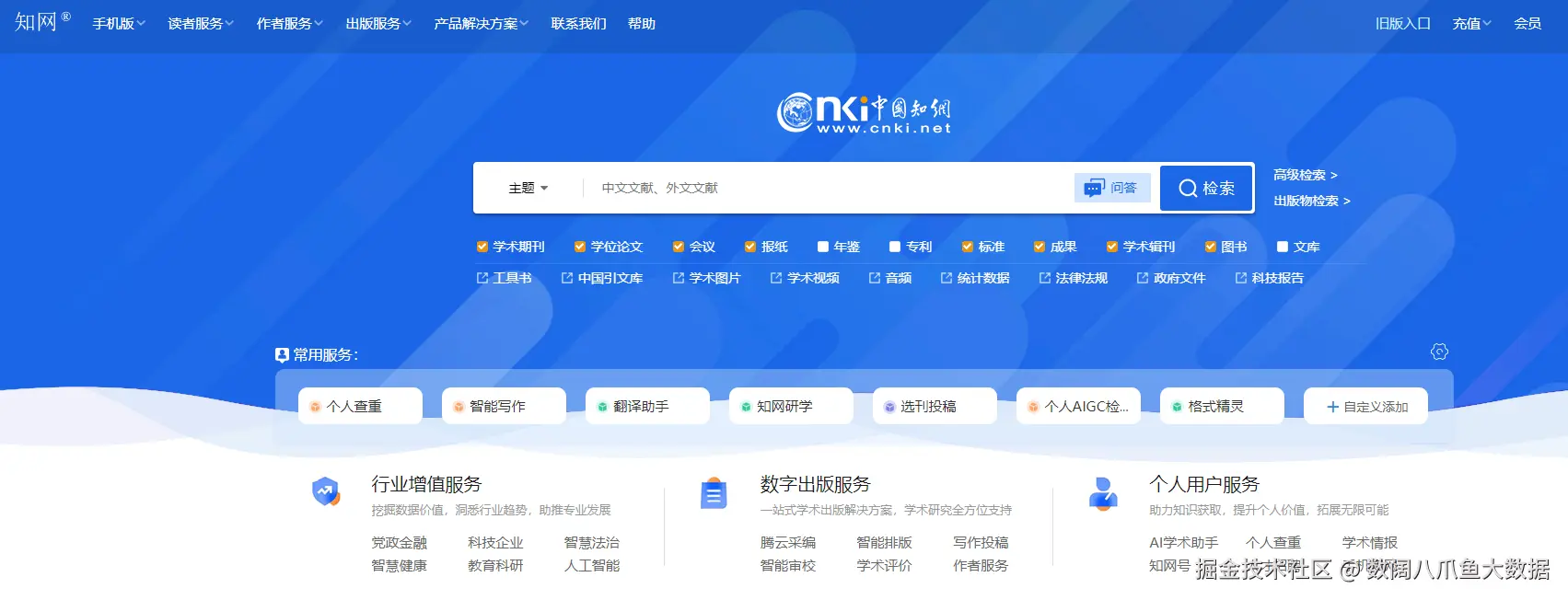Open the 智能排版 link
Viewport: 1568px width, 600px height.
coord(884,543)
